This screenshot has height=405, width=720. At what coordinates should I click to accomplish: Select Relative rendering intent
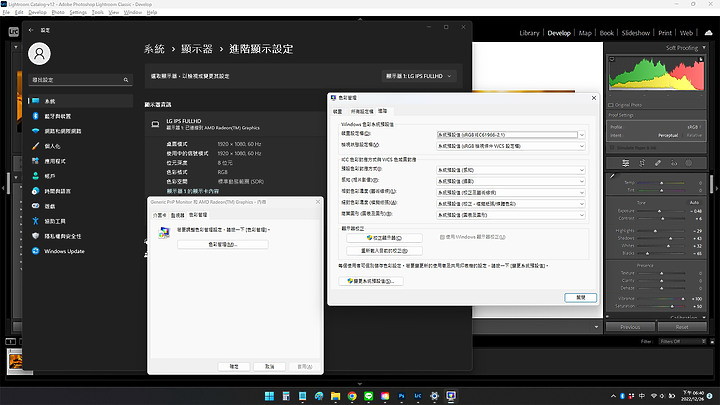(x=694, y=135)
